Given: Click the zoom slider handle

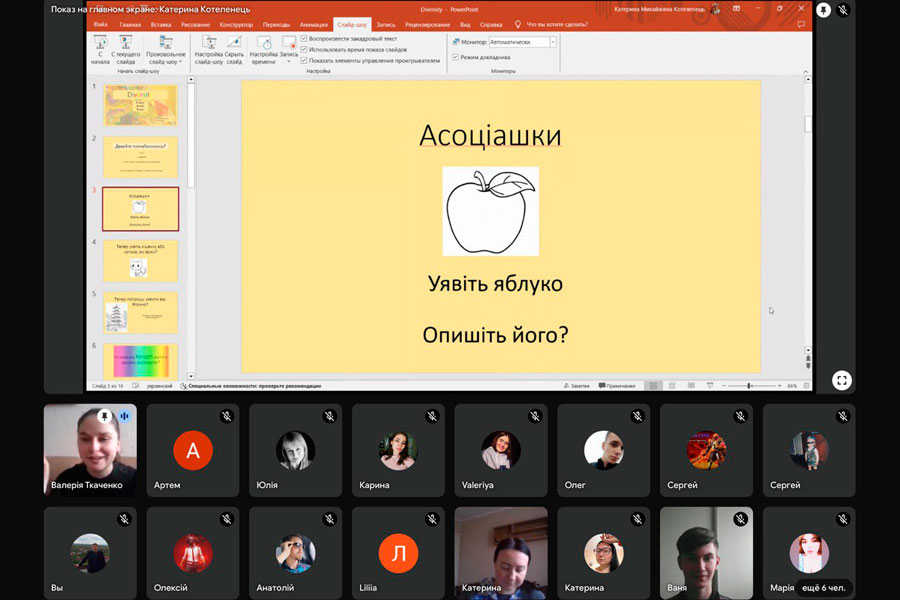Looking at the screenshot, I should [750, 386].
